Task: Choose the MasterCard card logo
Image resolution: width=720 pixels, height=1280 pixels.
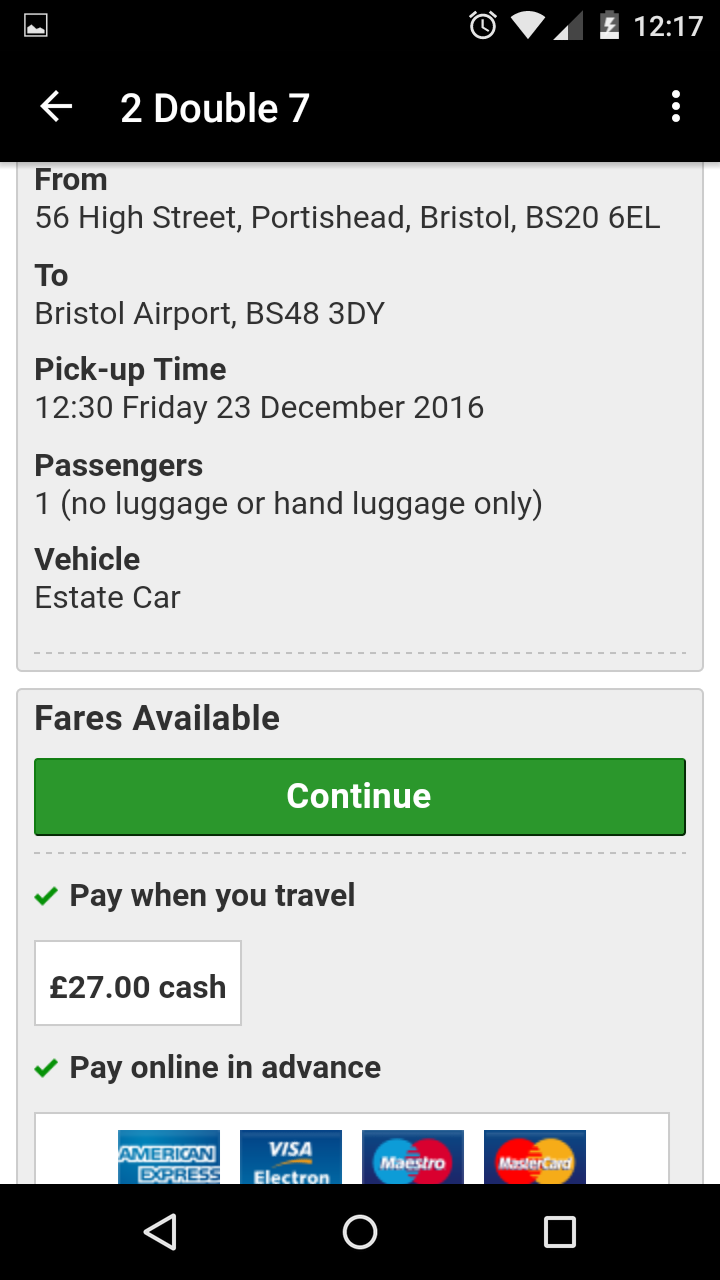Action: click(534, 1160)
